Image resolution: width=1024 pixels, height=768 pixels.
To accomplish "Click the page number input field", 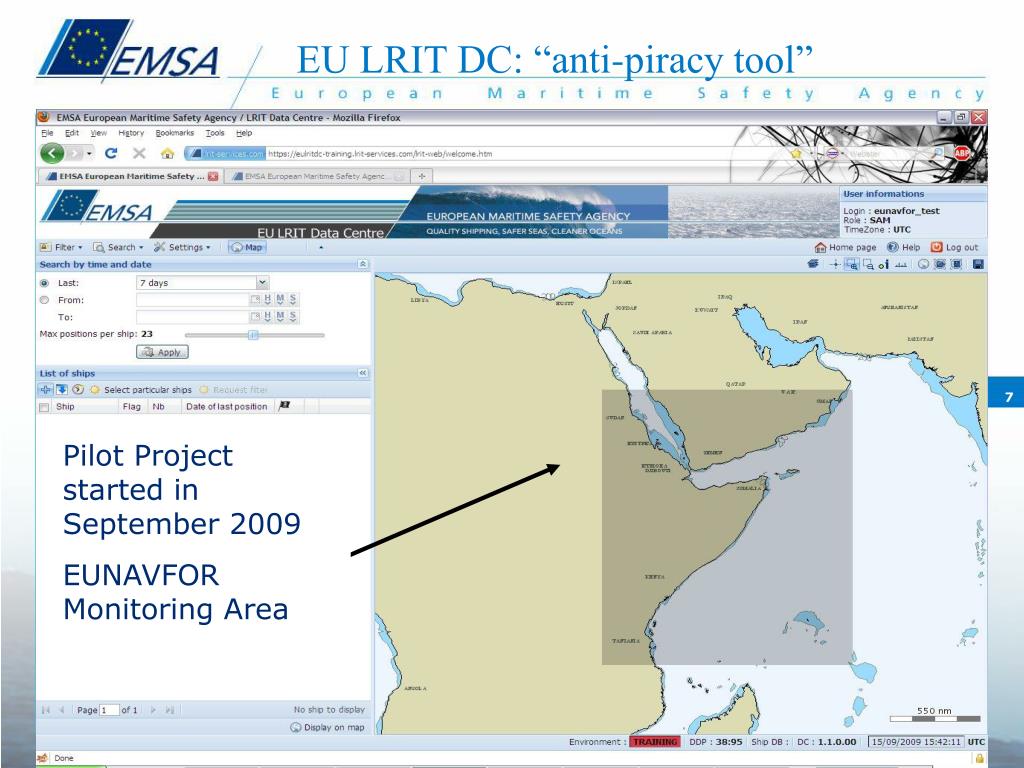I will [x=109, y=710].
